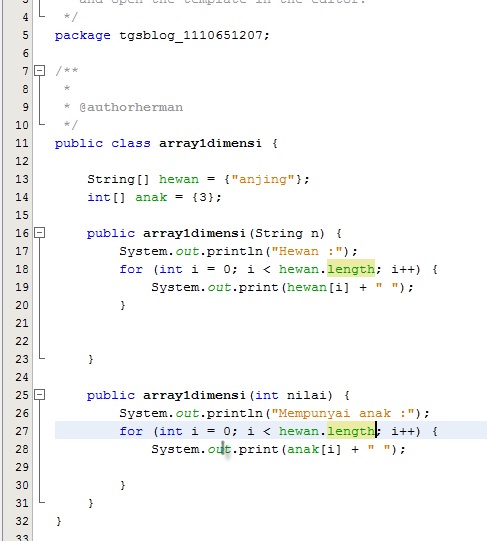Click hewan[i] on line 19
487x541 pixels.
pos(318,287)
